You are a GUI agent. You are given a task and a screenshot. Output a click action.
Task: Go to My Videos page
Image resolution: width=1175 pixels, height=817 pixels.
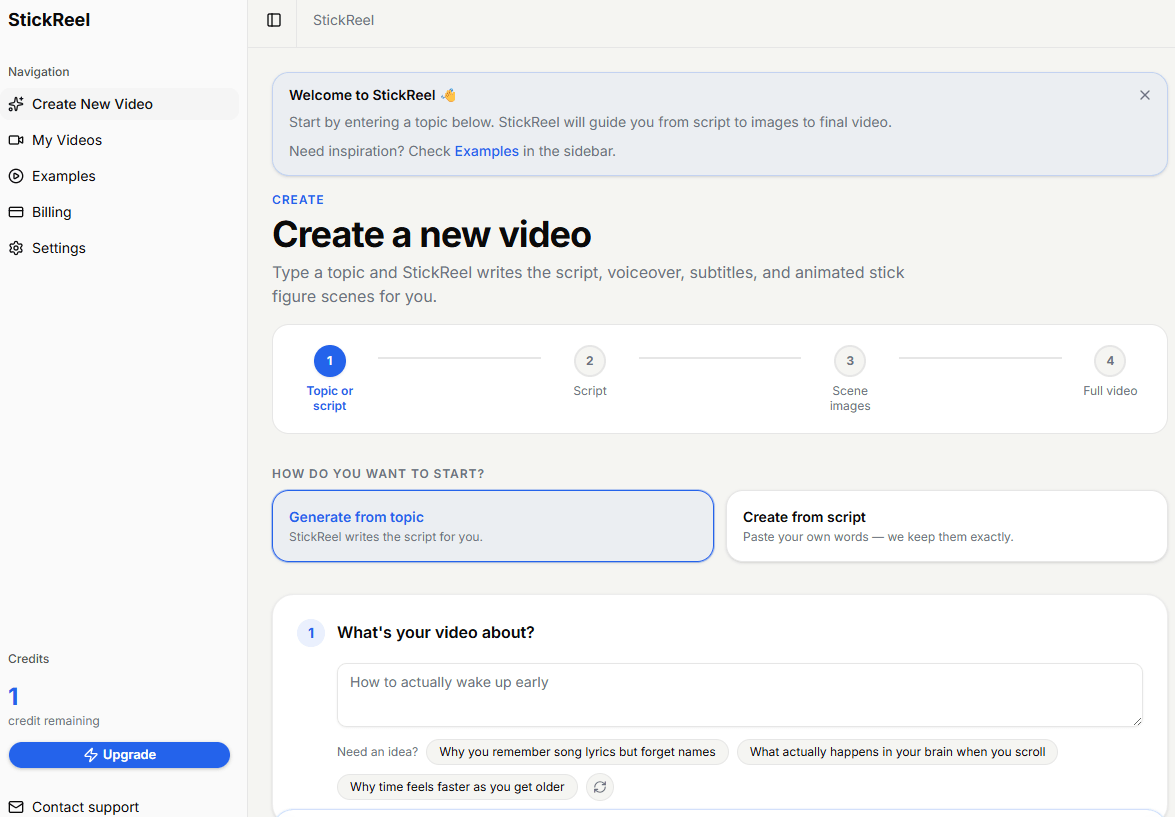click(x=120, y=140)
